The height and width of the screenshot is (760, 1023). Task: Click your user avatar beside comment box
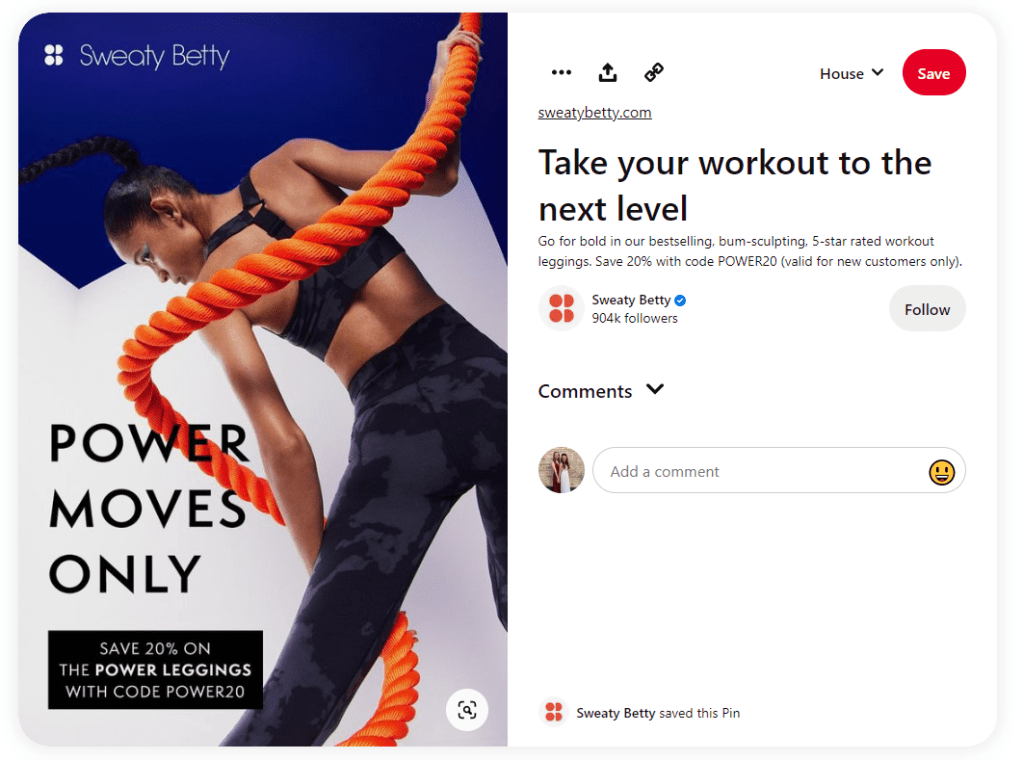coord(561,470)
